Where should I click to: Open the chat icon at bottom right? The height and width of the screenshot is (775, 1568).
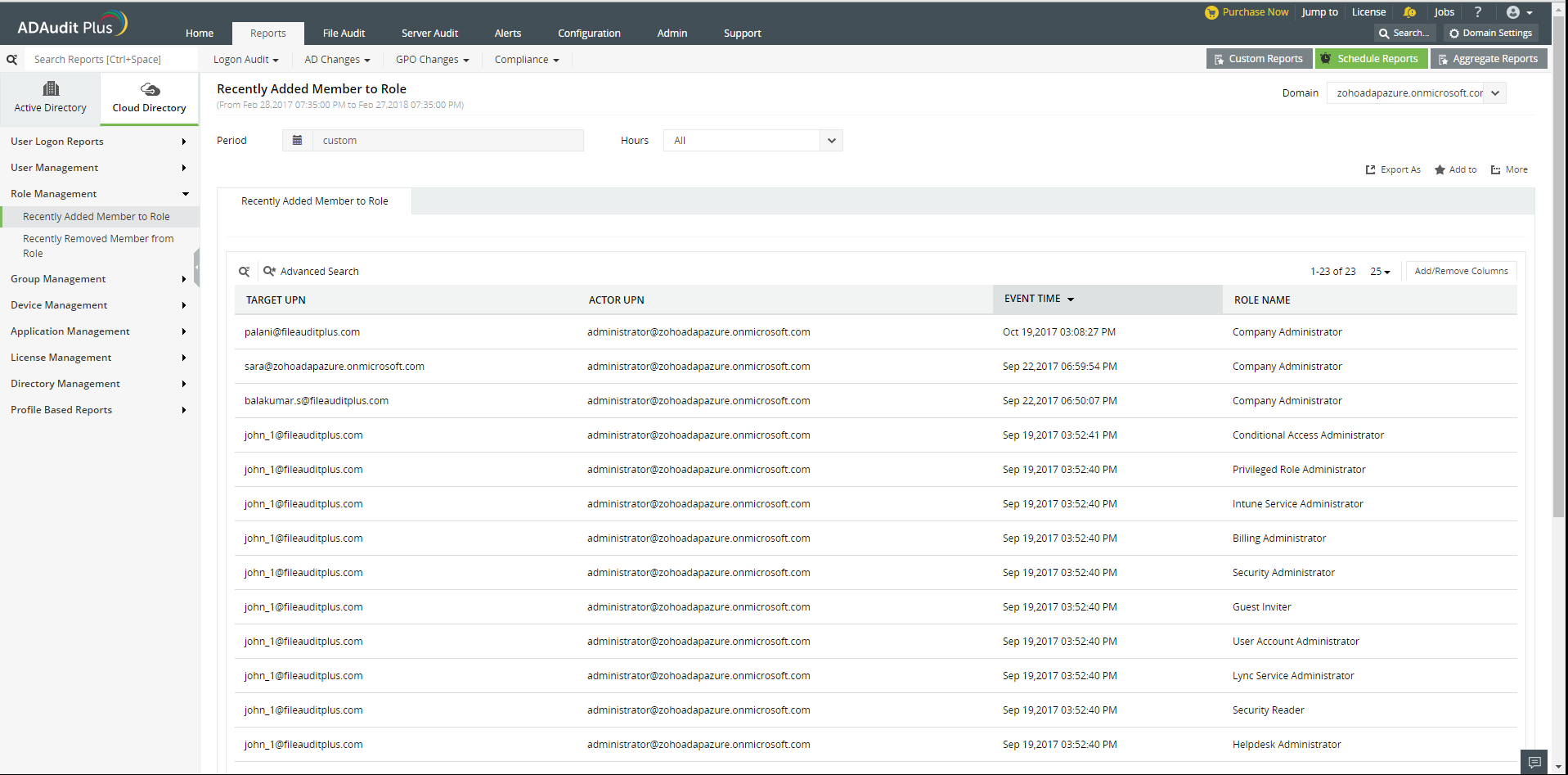(x=1534, y=762)
